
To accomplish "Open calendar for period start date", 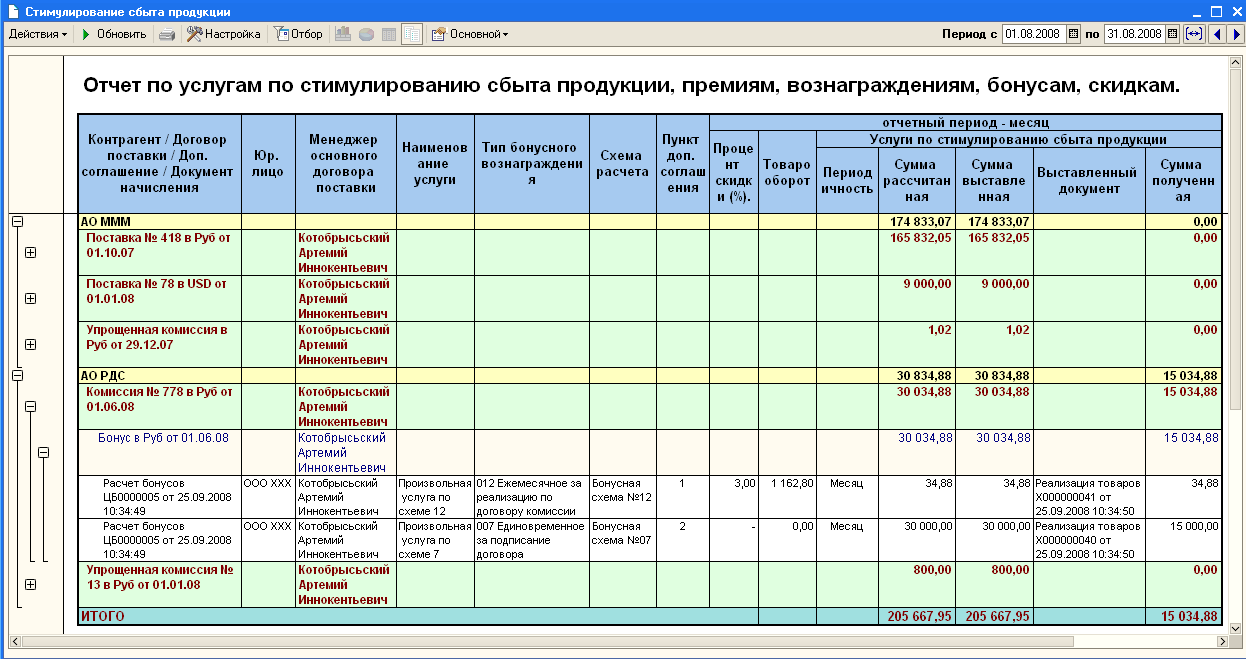I will (1074, 34).
